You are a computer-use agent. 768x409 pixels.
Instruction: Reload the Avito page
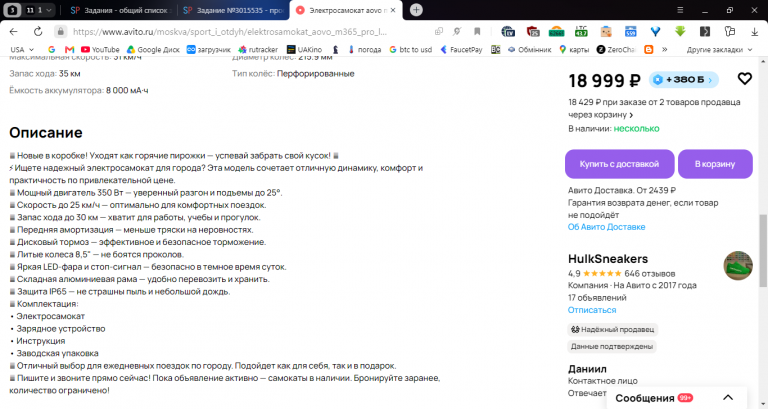38,31
